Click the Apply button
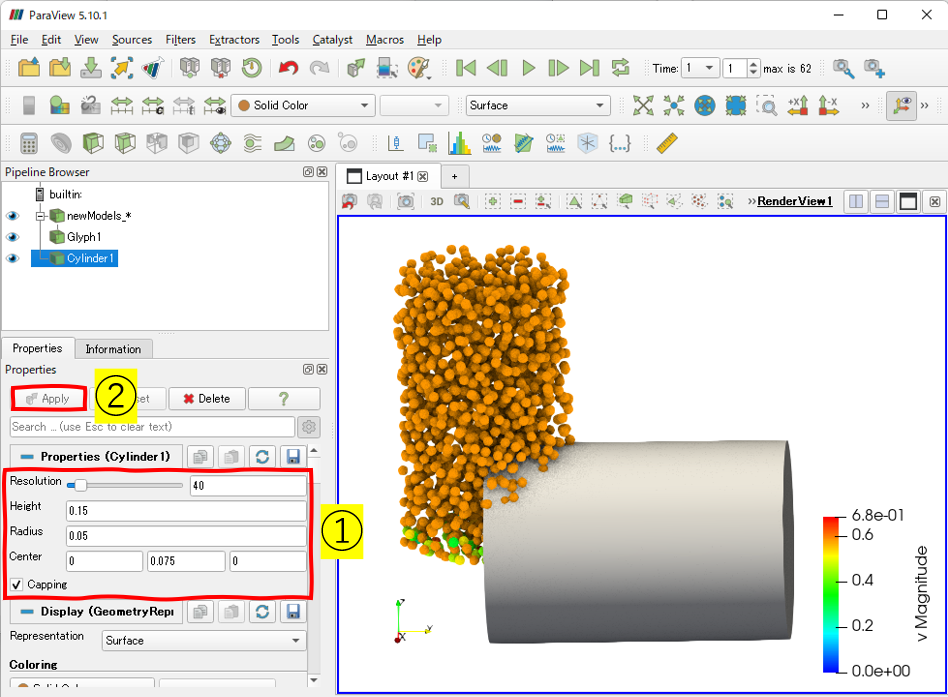948x697 pixels. 48,398
